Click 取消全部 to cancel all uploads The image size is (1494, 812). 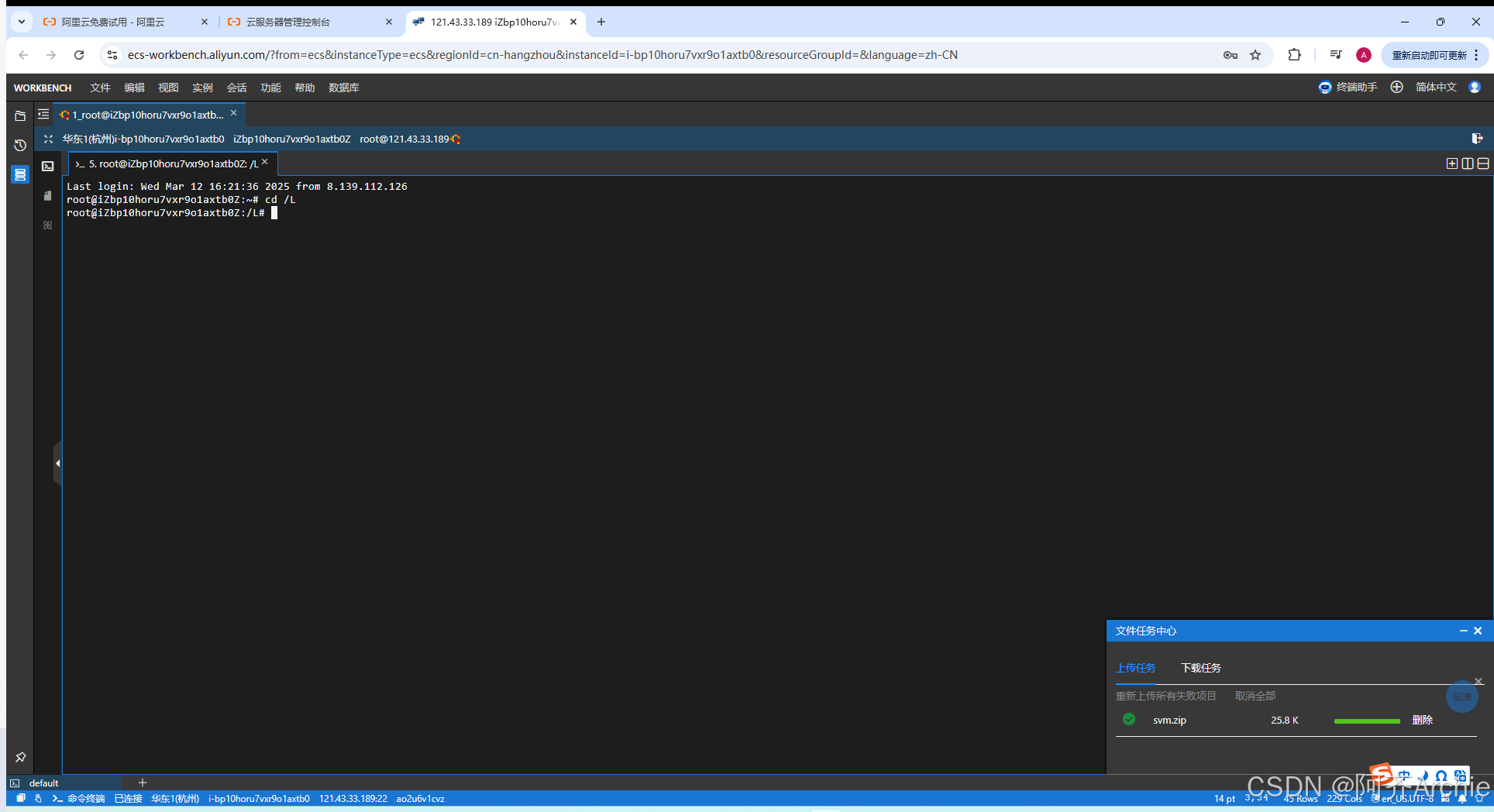pyautogui.click(x=1255, y=696)
